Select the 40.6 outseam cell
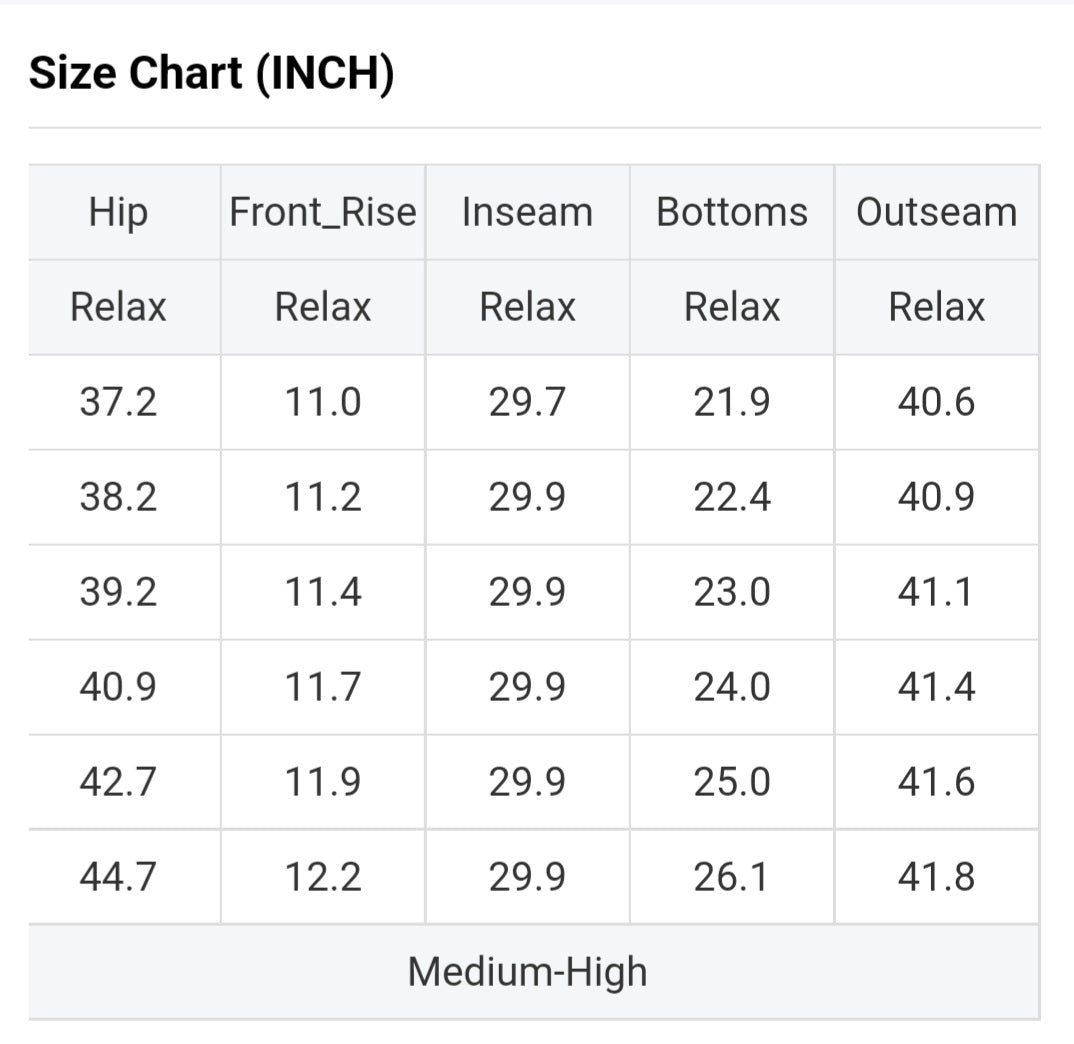1074x1044 pixels. click(x=937, y=402)
